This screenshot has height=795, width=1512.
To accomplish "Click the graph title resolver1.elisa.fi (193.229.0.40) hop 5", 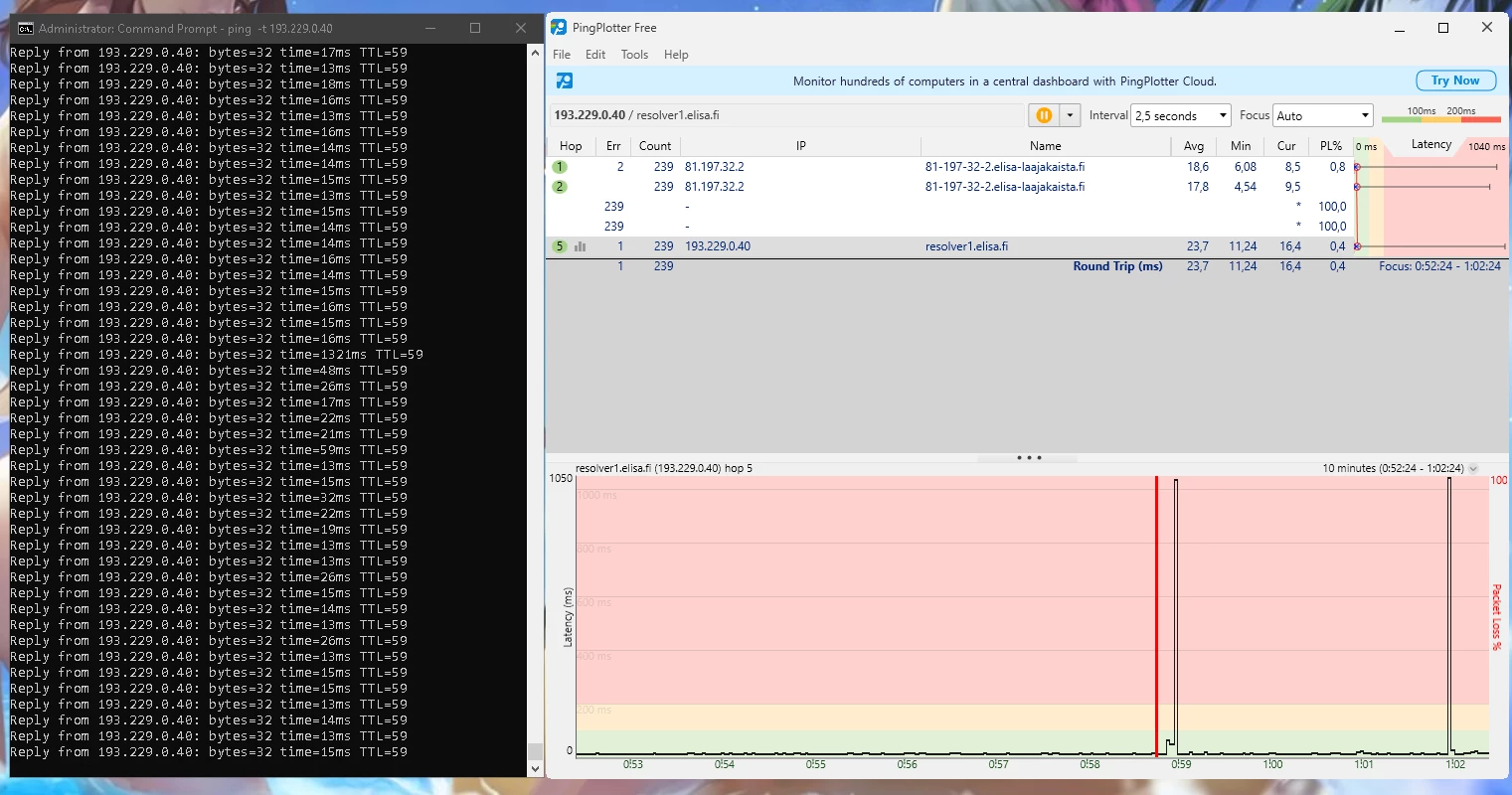I will click(x=664, y=468).
